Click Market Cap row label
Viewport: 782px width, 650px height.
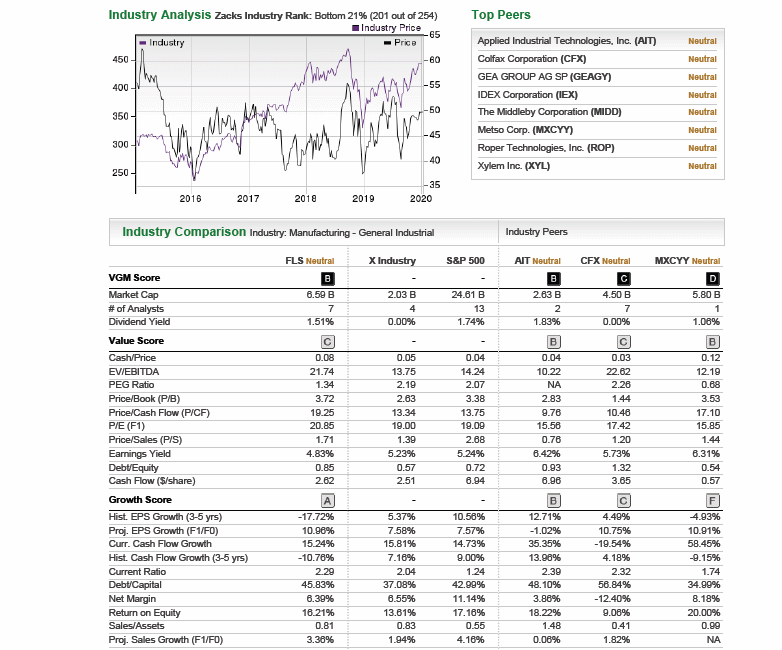click(x=133, y=295)
